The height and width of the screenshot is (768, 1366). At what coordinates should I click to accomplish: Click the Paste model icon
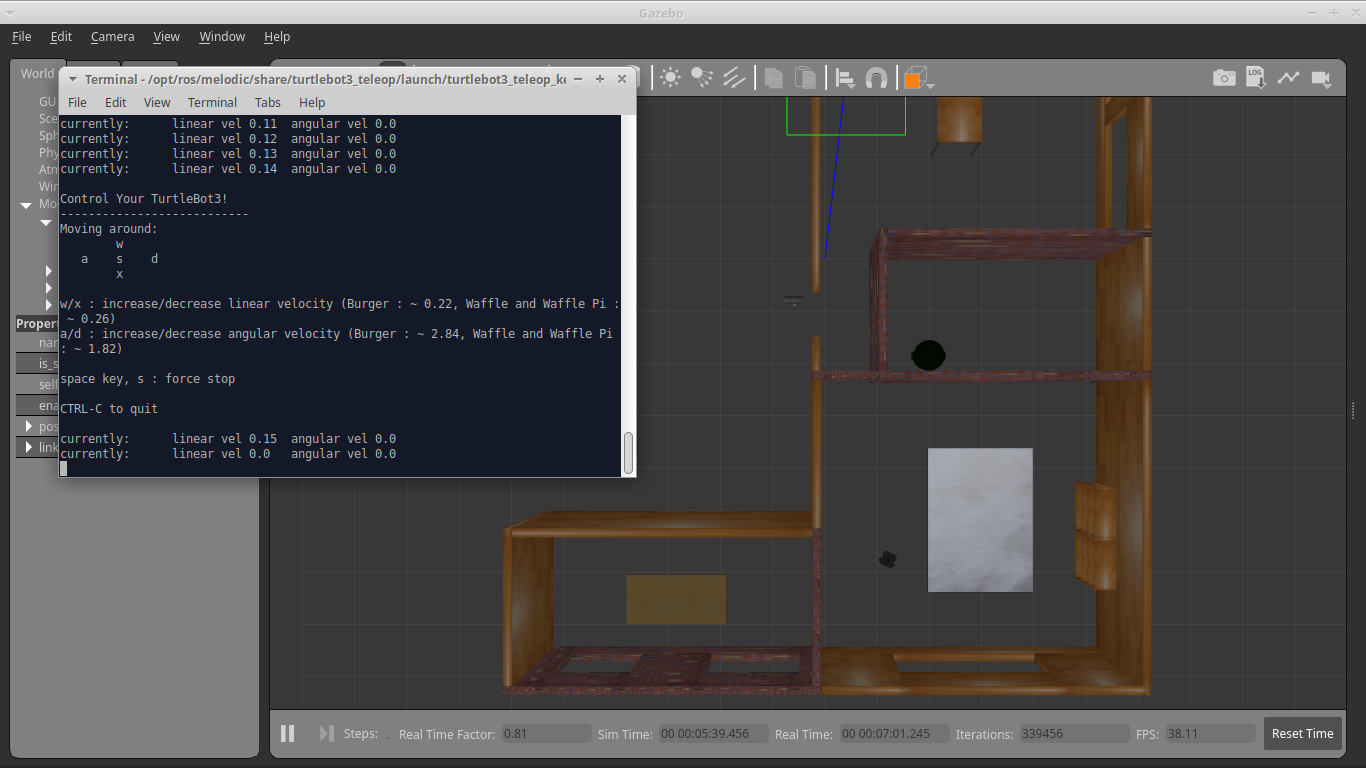coord(805,77)
